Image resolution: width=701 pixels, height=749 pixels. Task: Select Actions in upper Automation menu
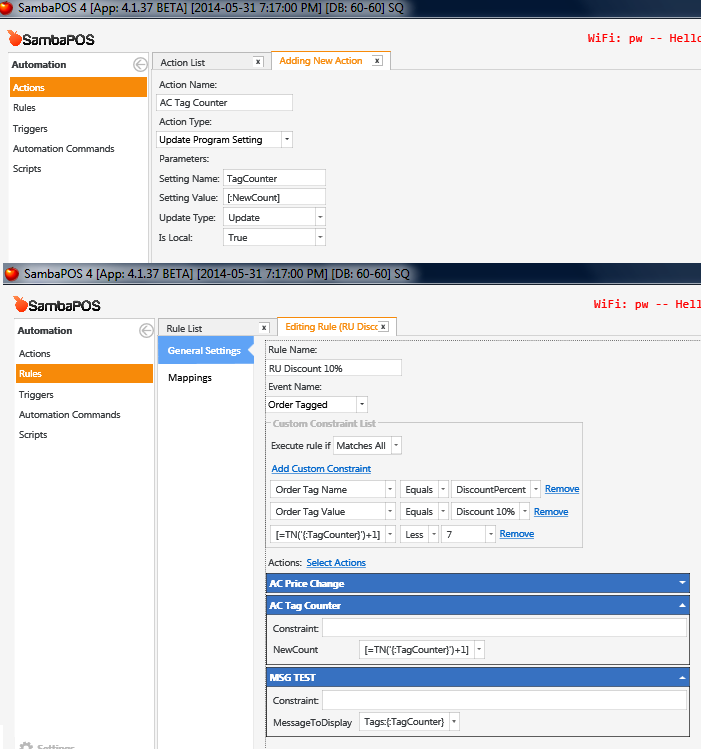point(78,87)
